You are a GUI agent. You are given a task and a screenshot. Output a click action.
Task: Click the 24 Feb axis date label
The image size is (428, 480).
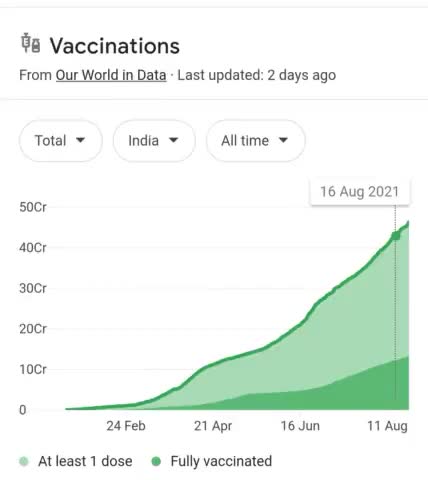click(x=126, y=426)
